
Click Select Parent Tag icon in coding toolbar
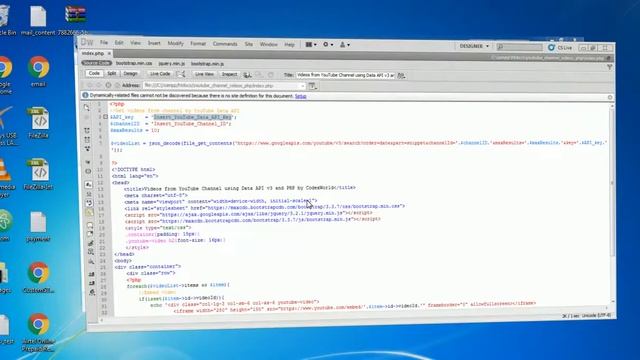click(x=88, y=162)
